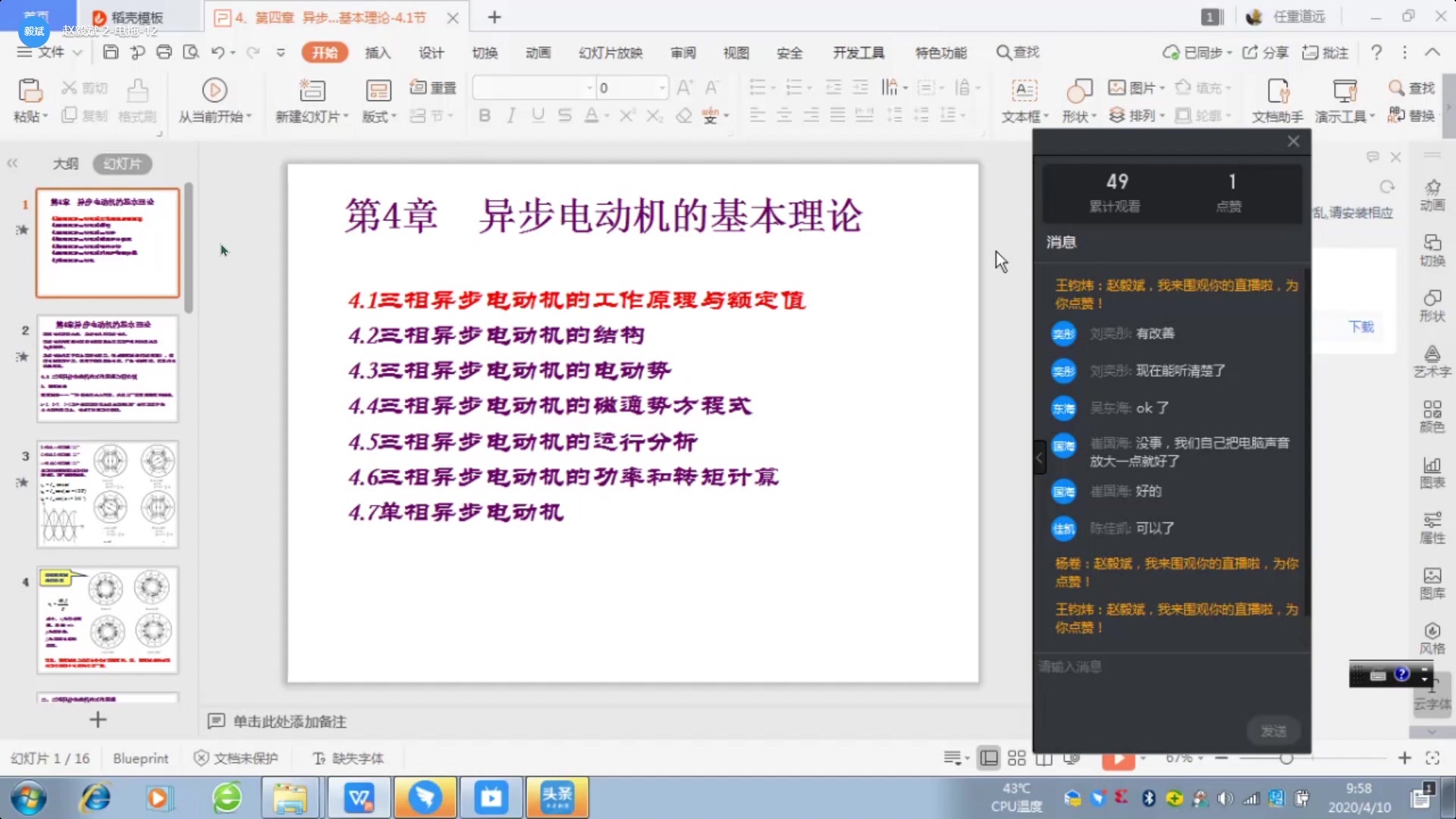Select slide 3 thumbnail

tap(108, 494)
